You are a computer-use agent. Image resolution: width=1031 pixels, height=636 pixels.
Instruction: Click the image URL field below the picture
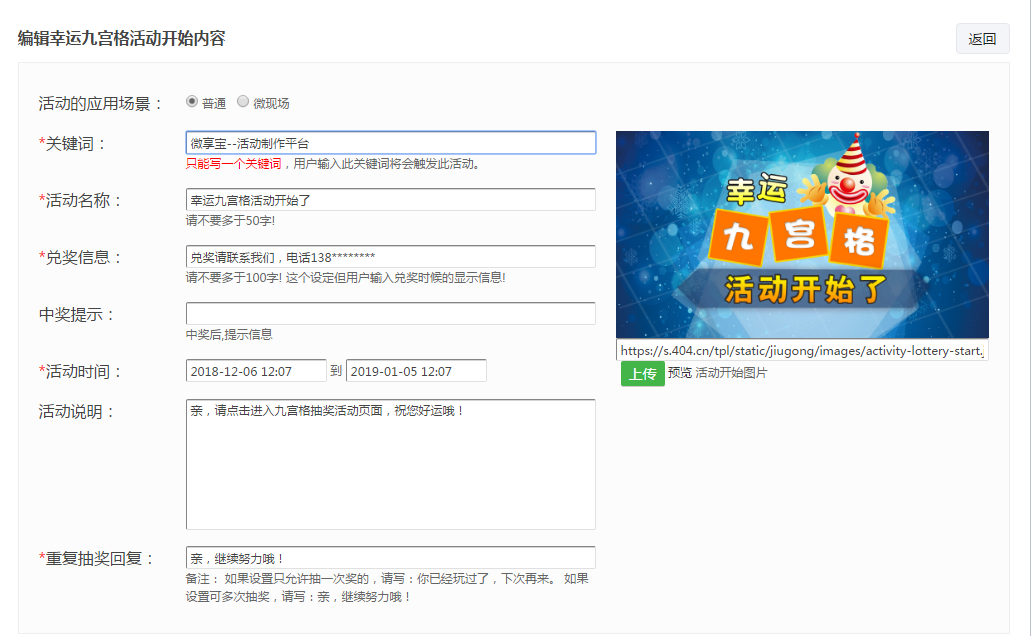pos(802,351)
